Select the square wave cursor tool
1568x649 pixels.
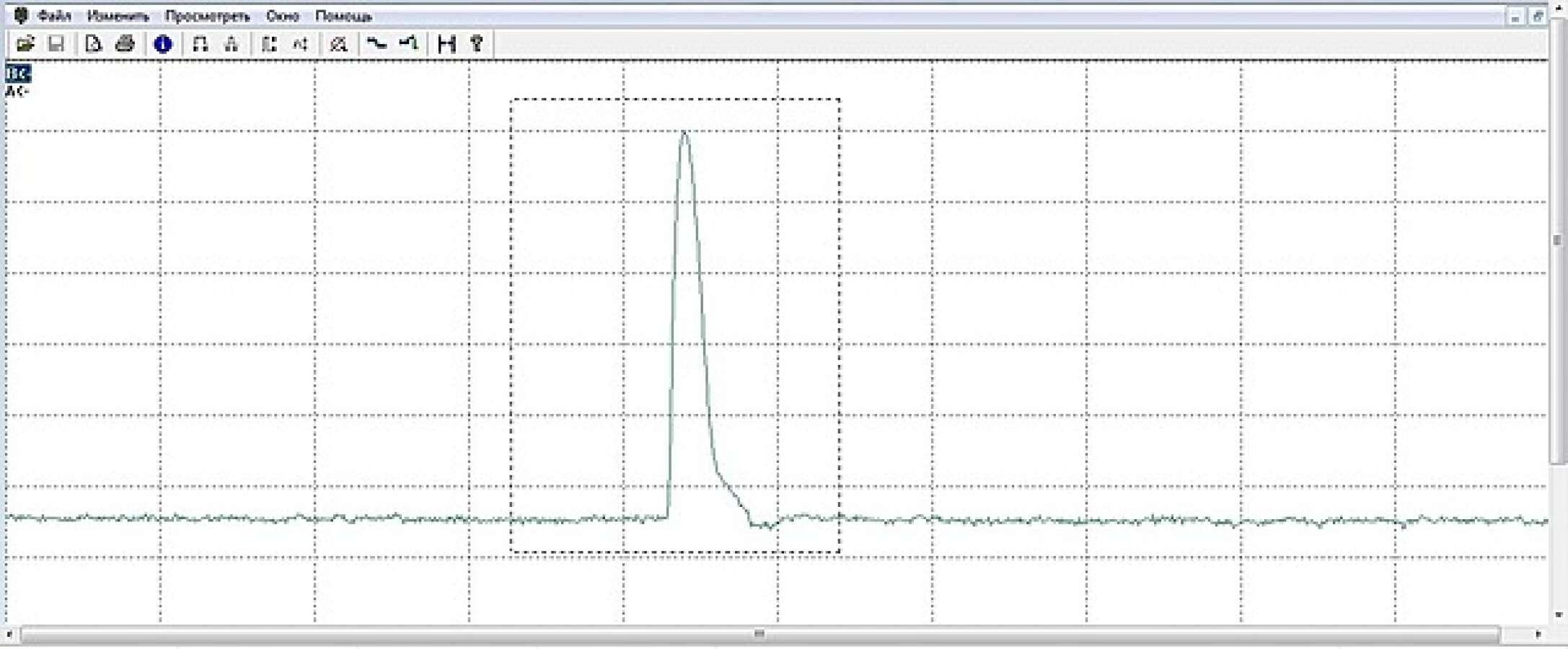(200, 45)
